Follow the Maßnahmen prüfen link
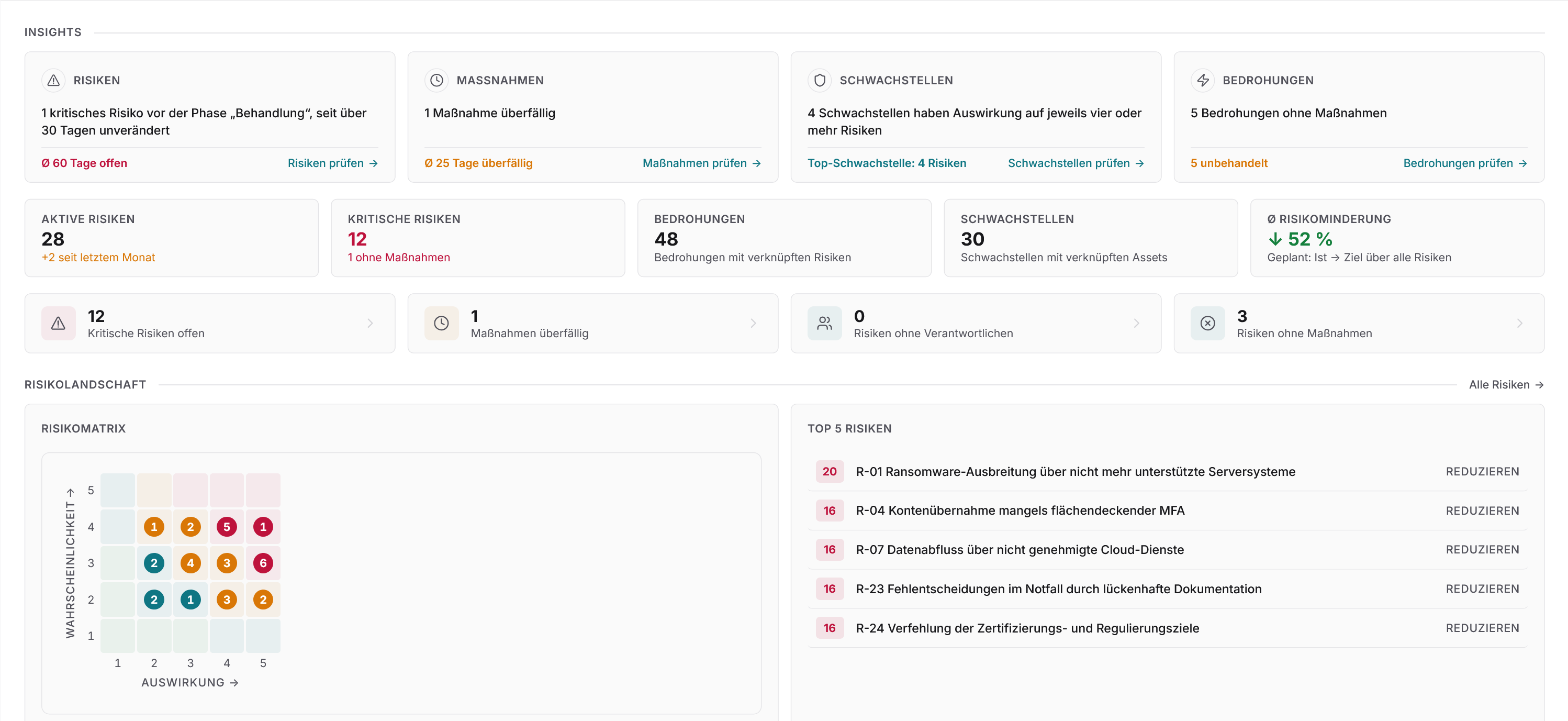Screen dimensions: 1568x721 click(x=702, y=163)
